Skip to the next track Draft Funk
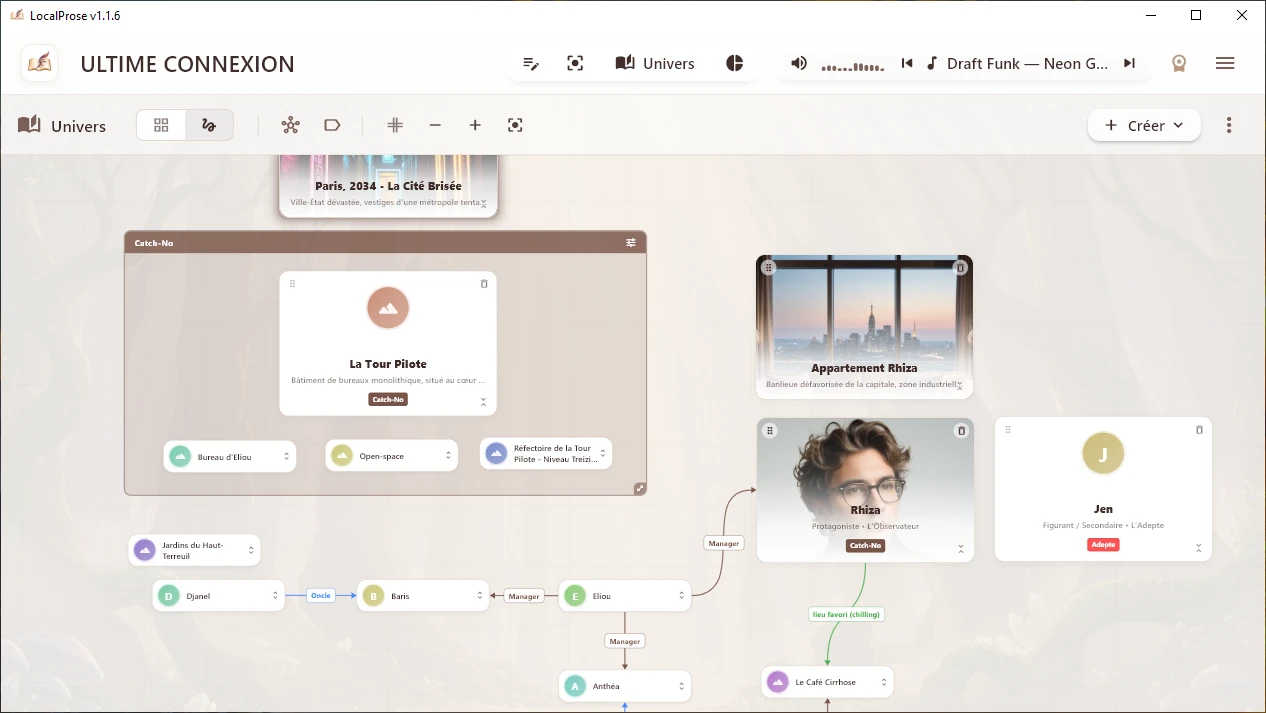 1130,62
